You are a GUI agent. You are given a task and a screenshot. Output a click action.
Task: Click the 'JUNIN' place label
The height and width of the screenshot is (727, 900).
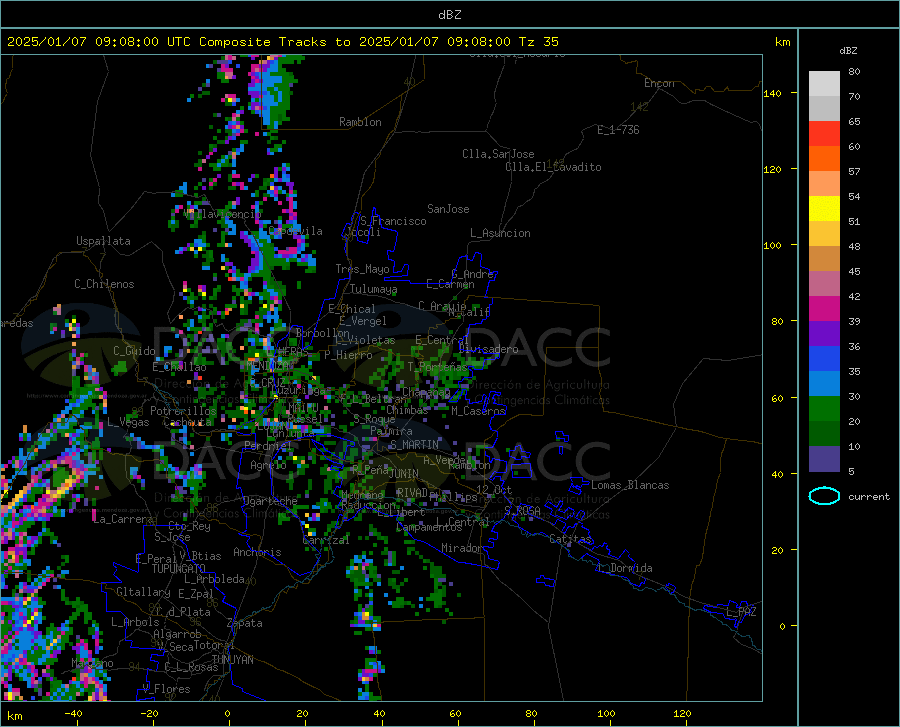[x=404, y=473]
